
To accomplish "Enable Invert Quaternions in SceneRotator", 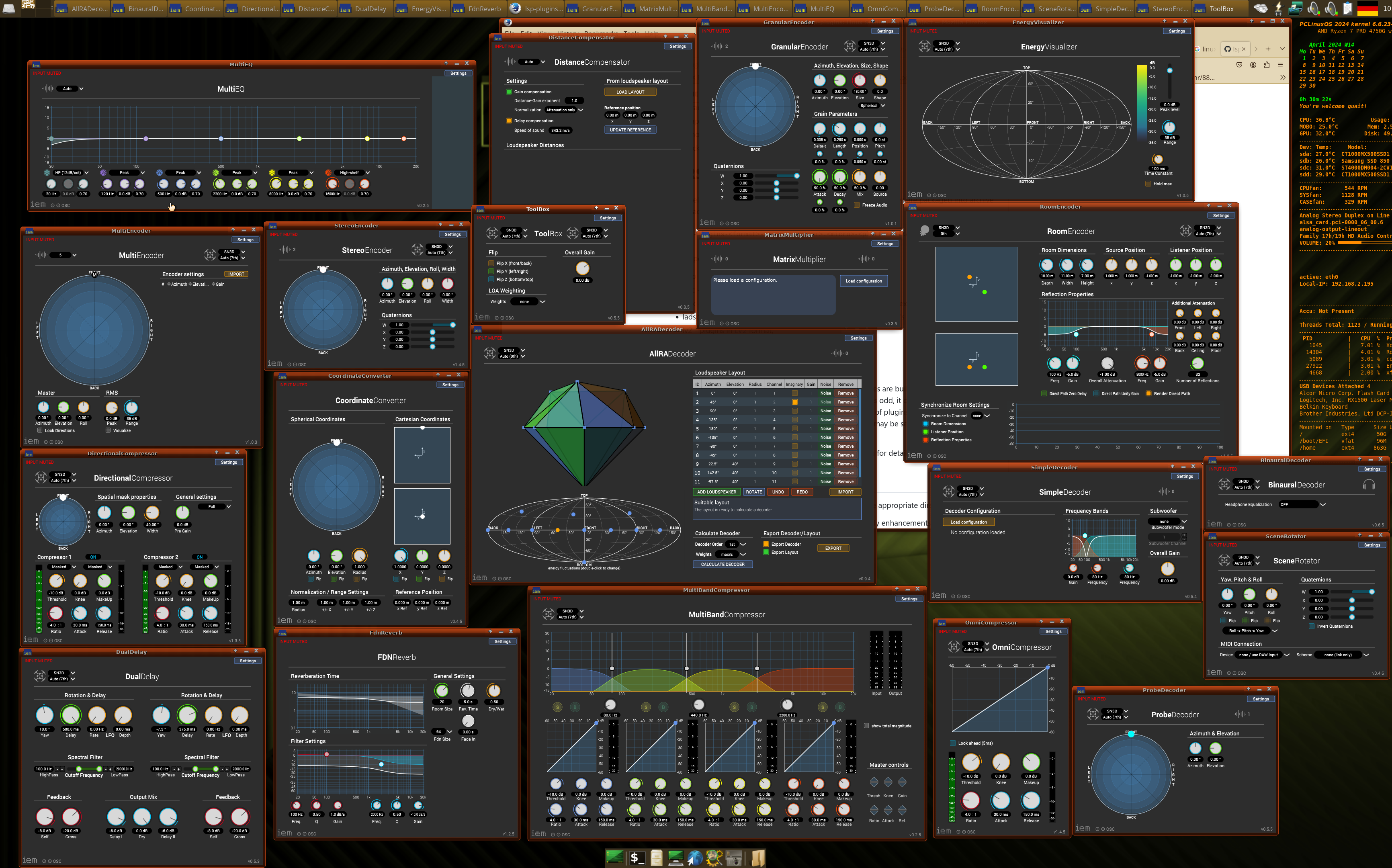I will point(1312,626).
